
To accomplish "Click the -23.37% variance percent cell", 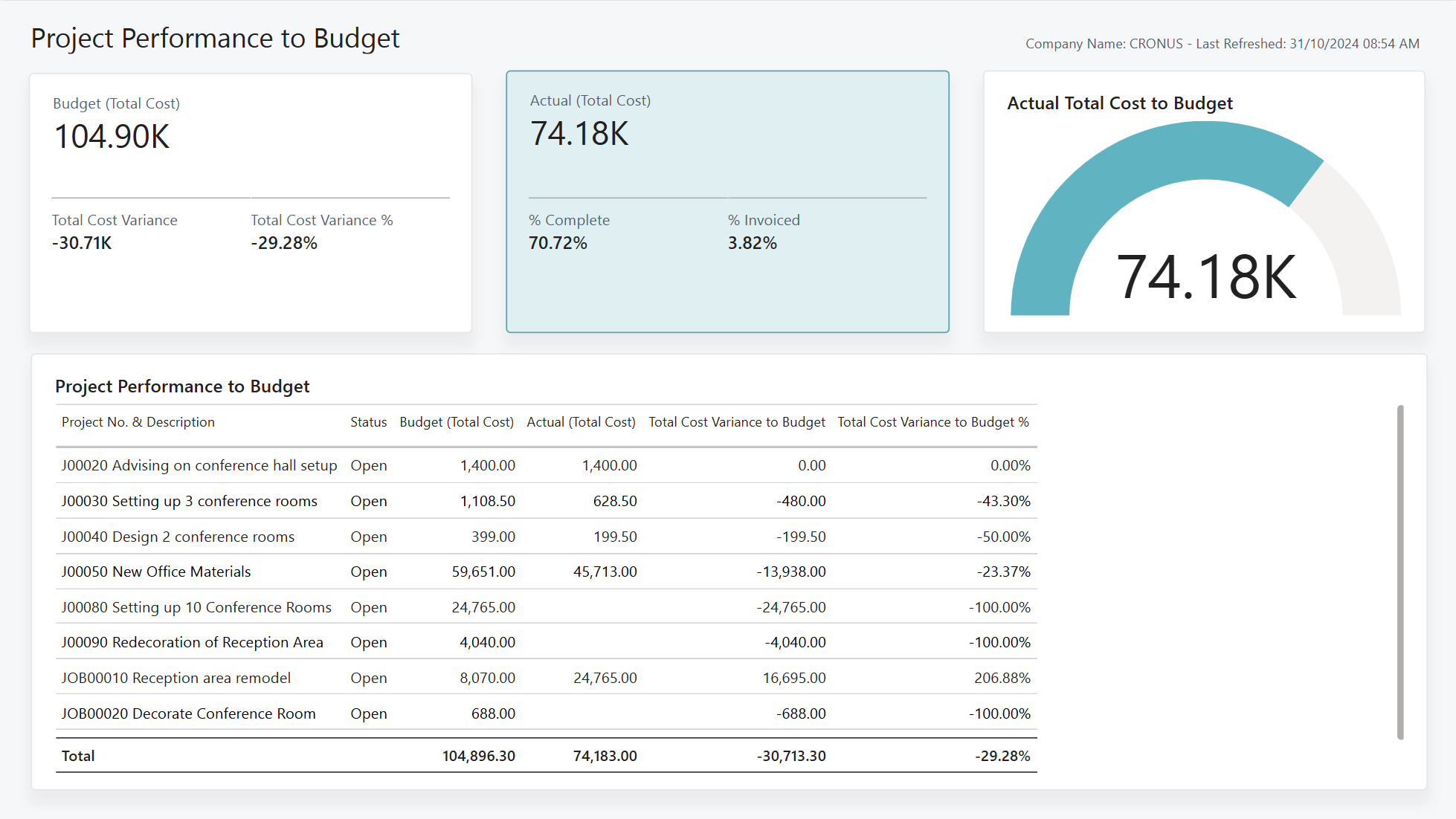I will pyautogui.click(x=1004, y=572).
